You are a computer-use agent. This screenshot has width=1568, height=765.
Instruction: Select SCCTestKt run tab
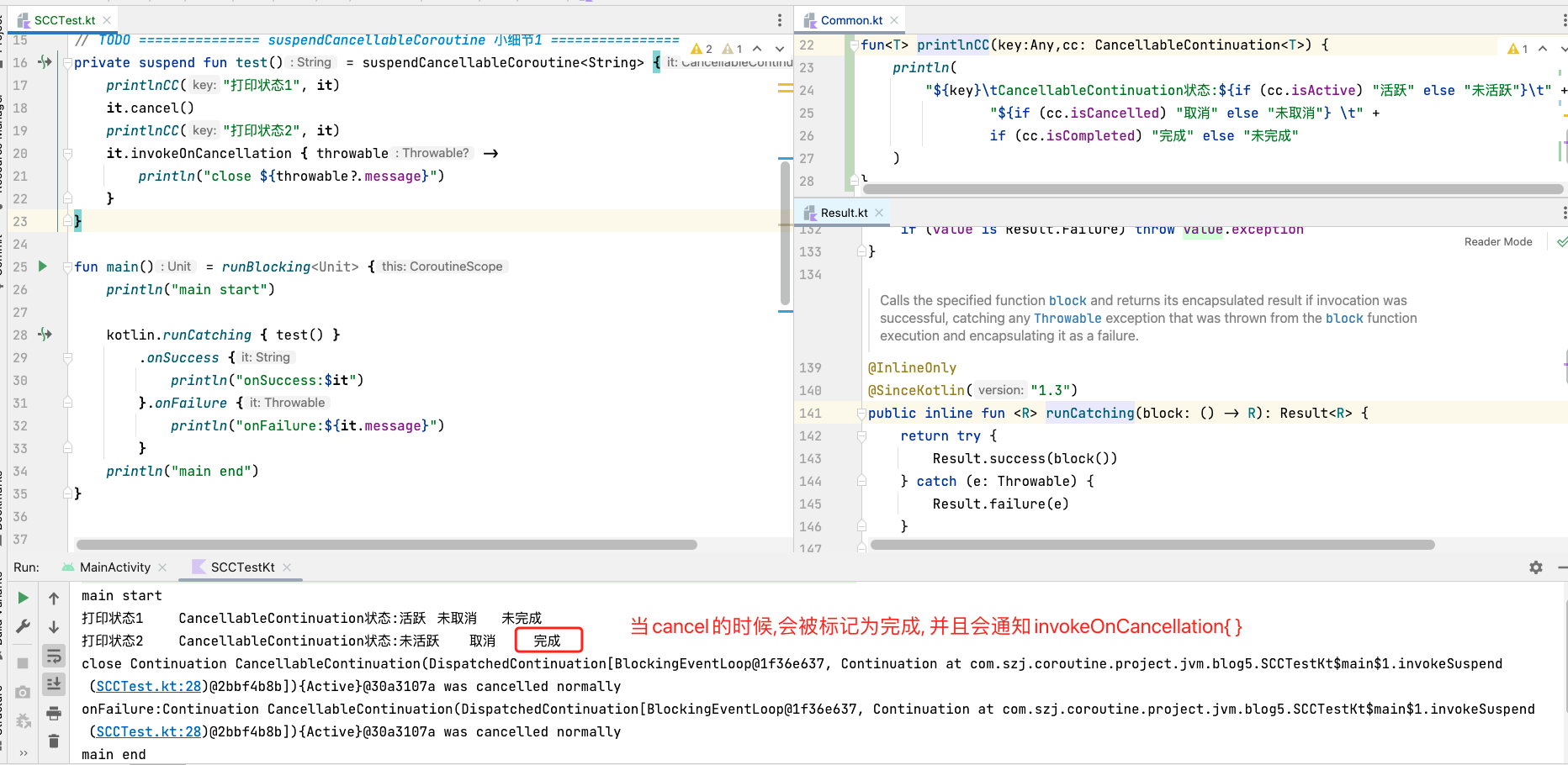(x=242, y=567)
